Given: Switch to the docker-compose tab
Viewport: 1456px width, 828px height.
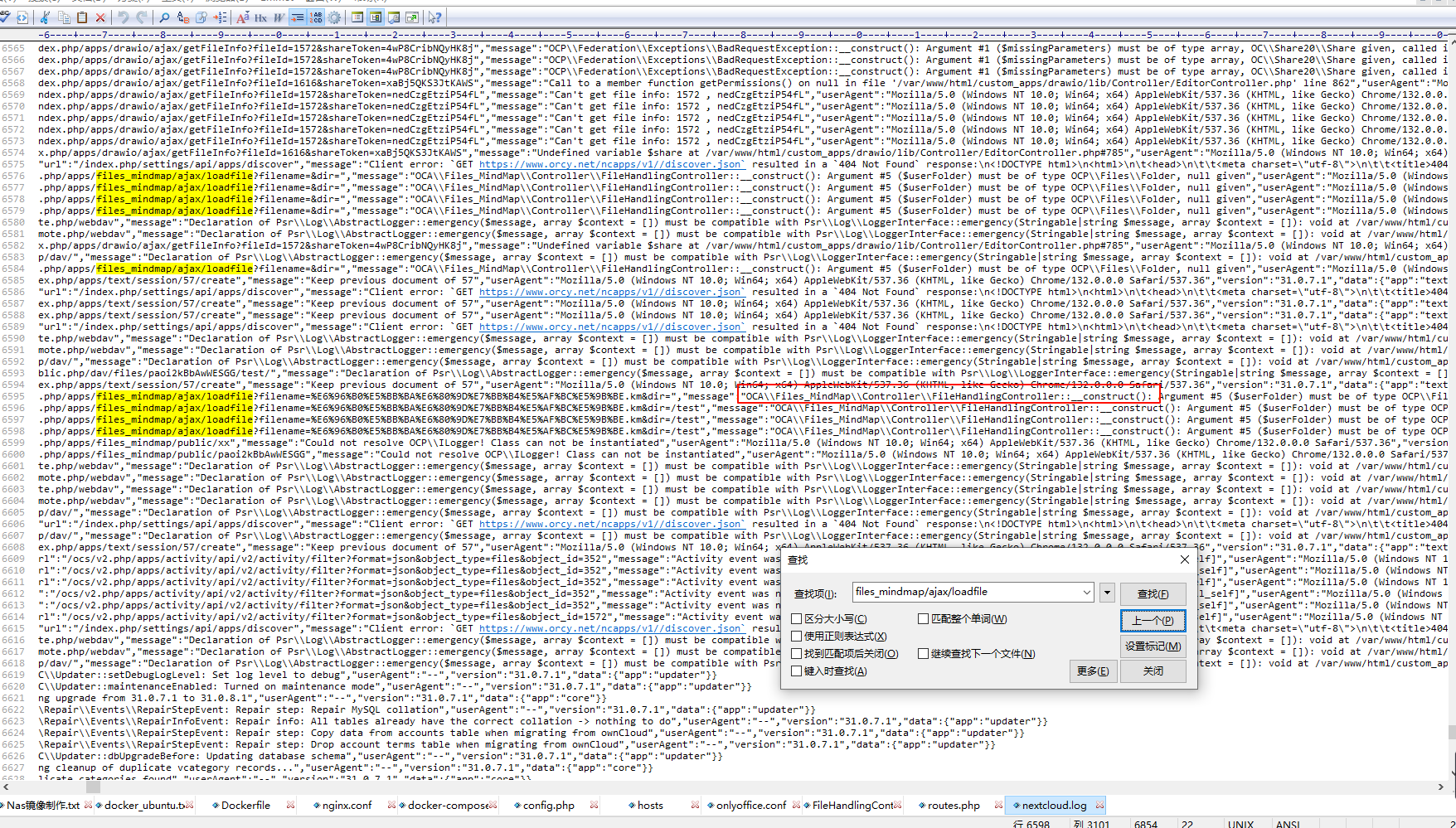Looking at the screenshot, I should point(447,805).
